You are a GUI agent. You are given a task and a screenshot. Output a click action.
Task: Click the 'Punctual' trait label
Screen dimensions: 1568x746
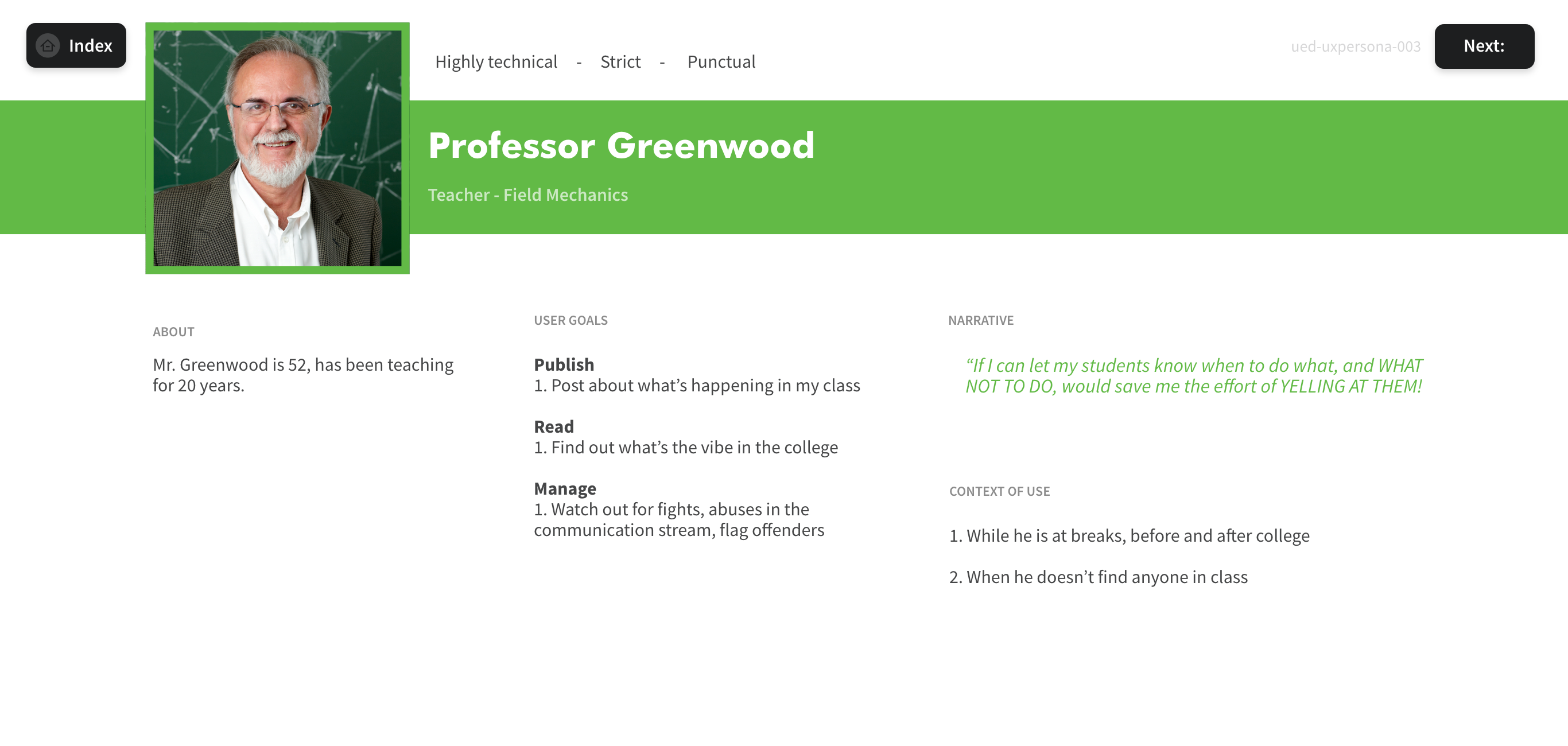[x=721, y=62]
